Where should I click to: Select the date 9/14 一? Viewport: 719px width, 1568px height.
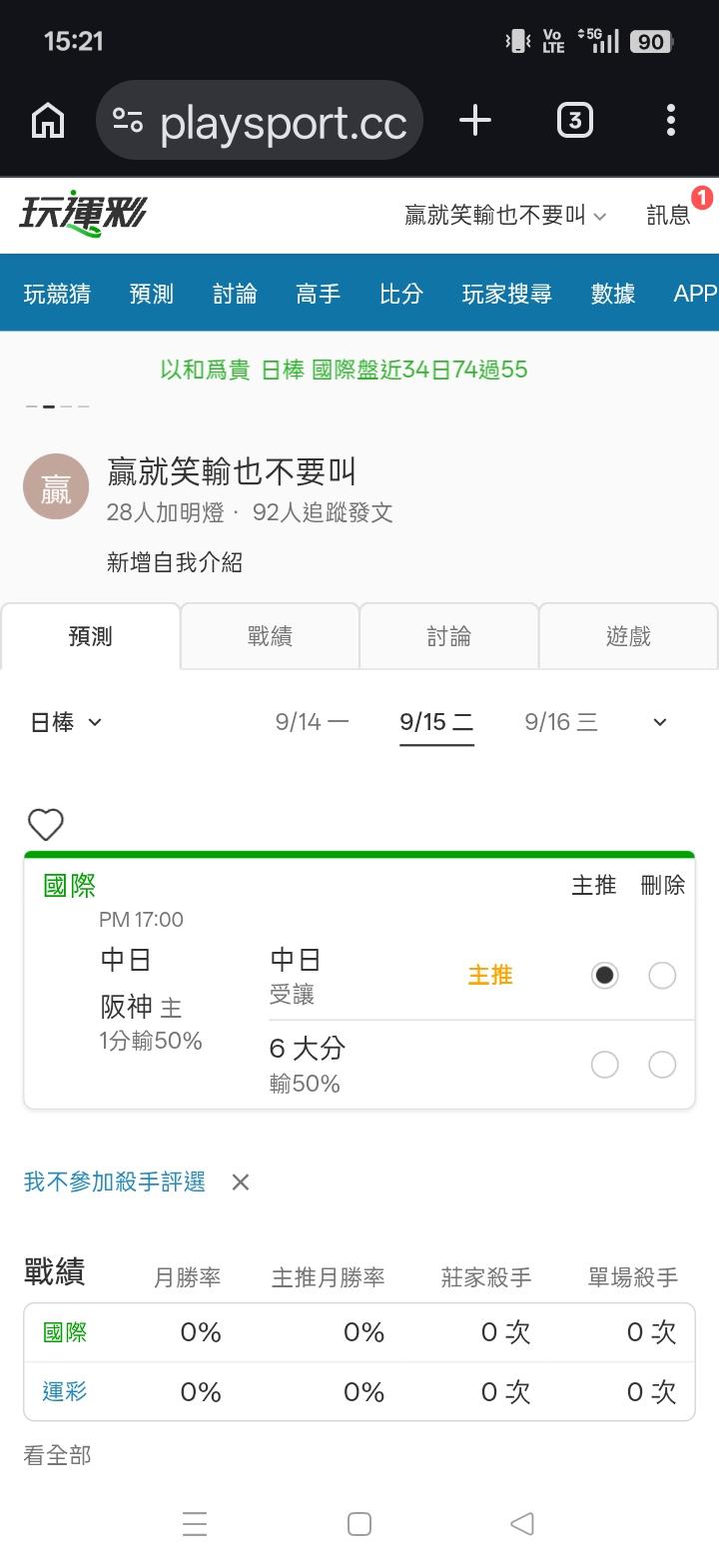point(312,722)
